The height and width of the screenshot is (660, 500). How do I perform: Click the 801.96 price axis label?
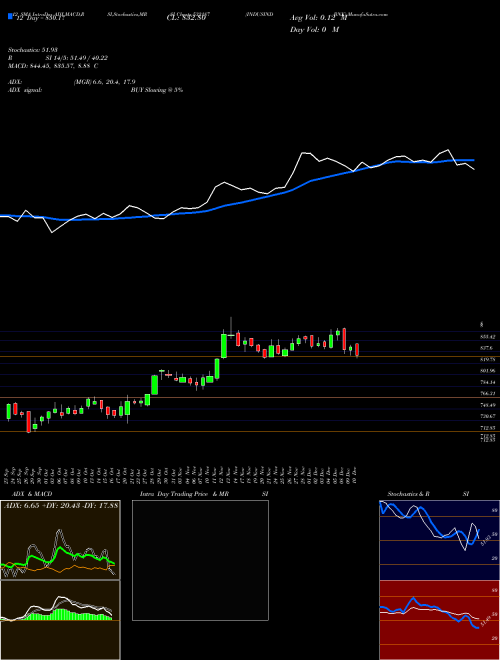[487, 371]
